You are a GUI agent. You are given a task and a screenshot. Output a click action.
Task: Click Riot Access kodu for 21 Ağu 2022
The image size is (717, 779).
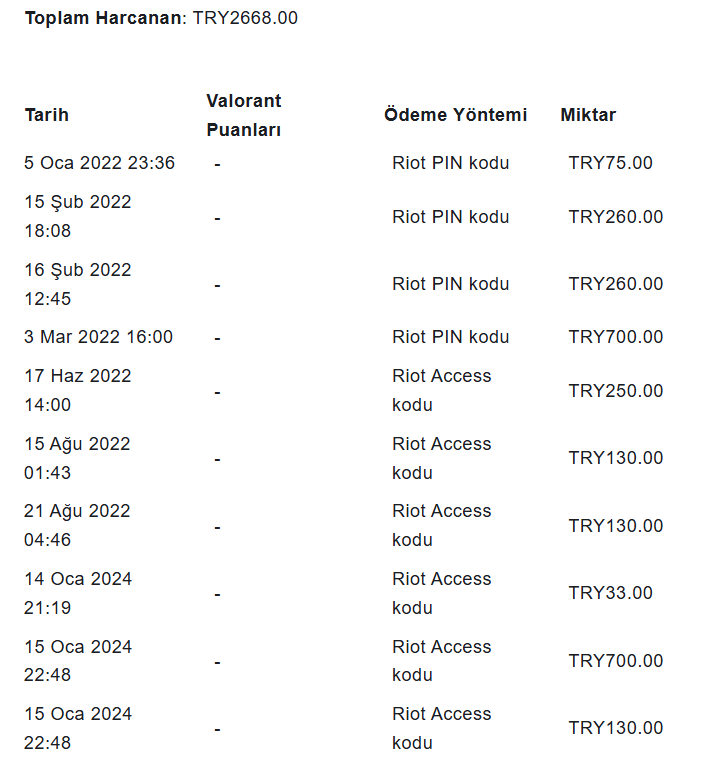441,525
